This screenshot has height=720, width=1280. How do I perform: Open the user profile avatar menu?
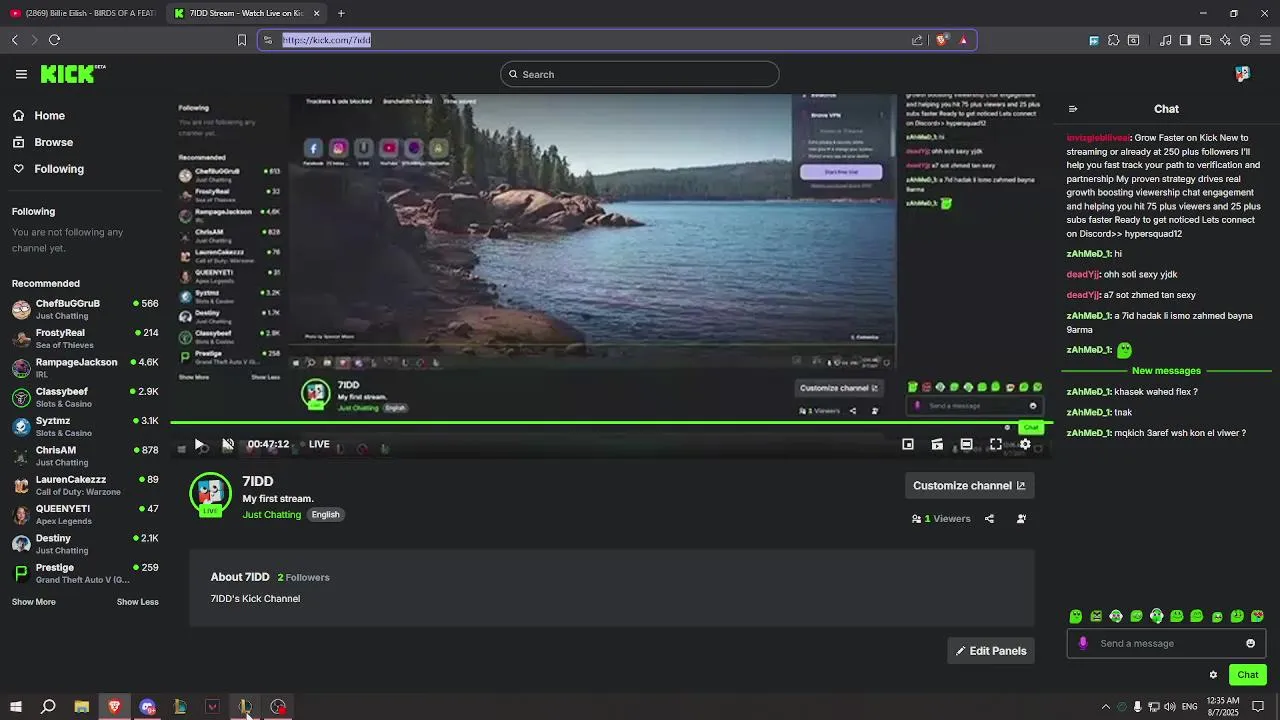pos(1242,74)
